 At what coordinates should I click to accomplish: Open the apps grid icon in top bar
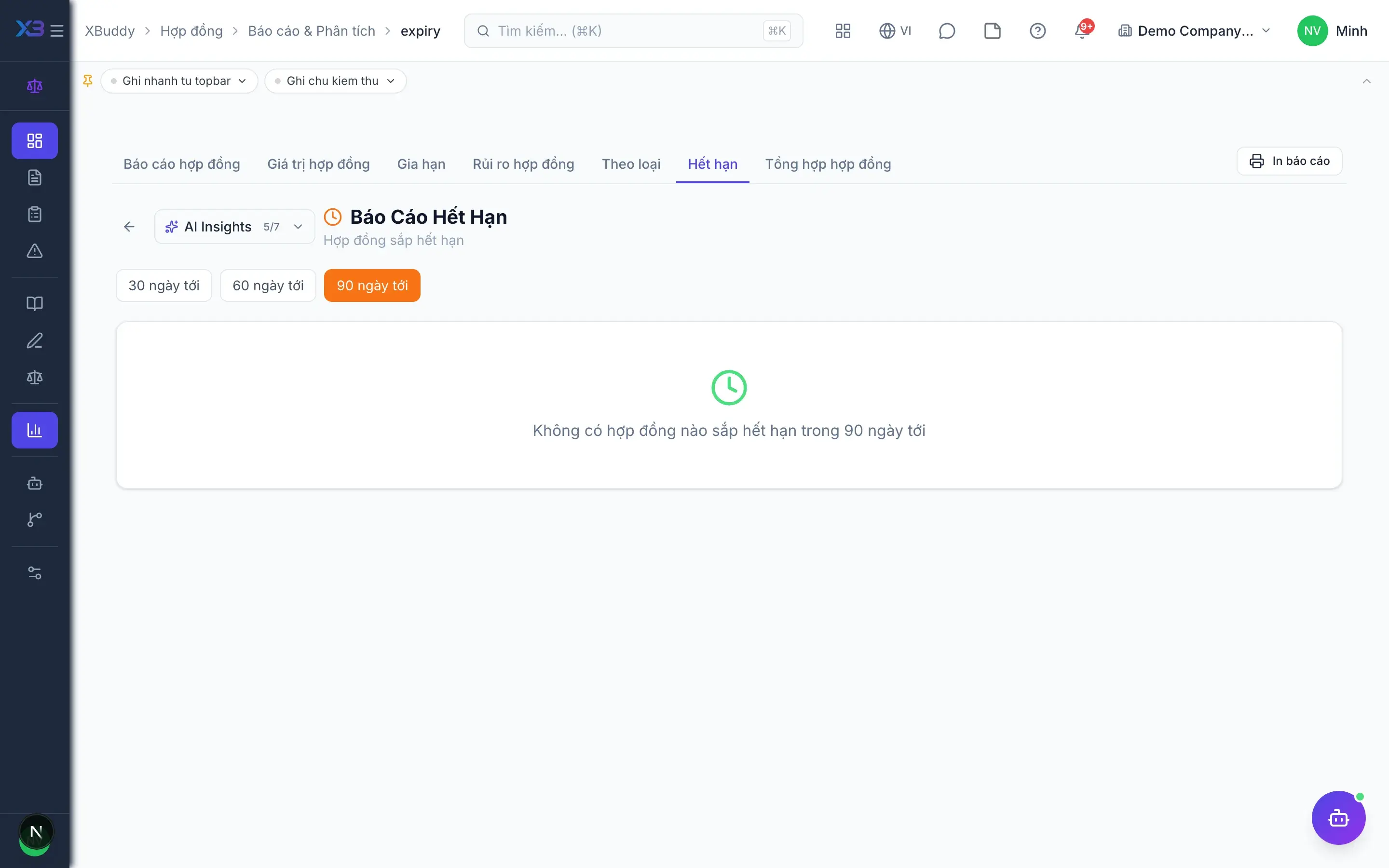[843, 31]
